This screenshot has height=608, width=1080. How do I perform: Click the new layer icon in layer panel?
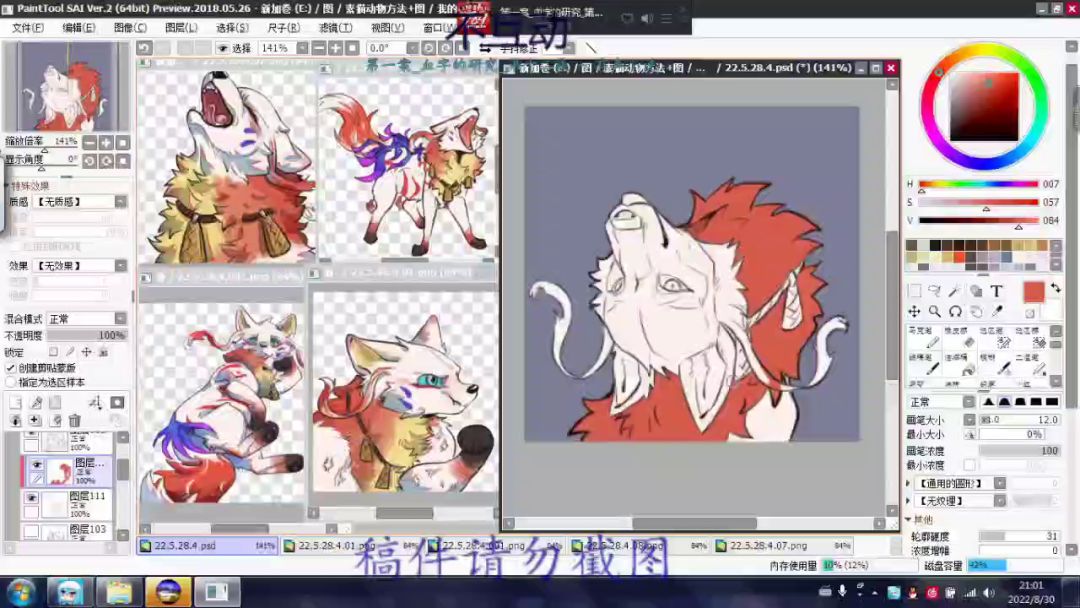tap(16, 402)
